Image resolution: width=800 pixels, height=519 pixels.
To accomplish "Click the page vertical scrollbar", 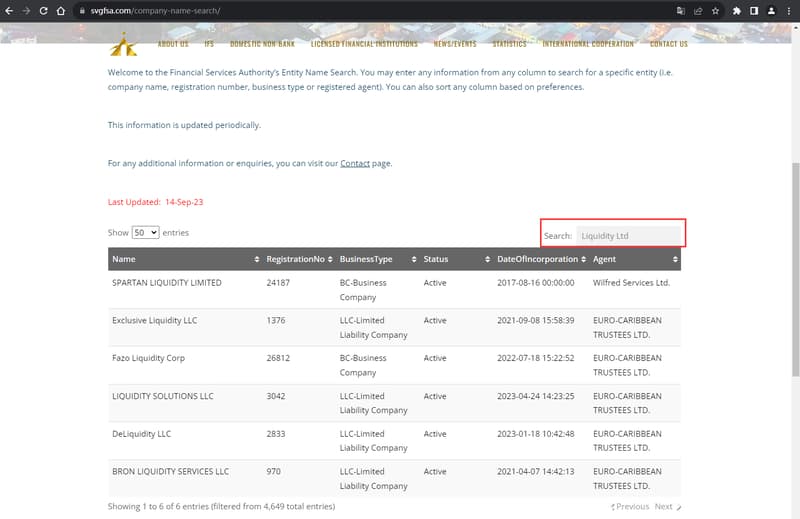I will (795, 269).
